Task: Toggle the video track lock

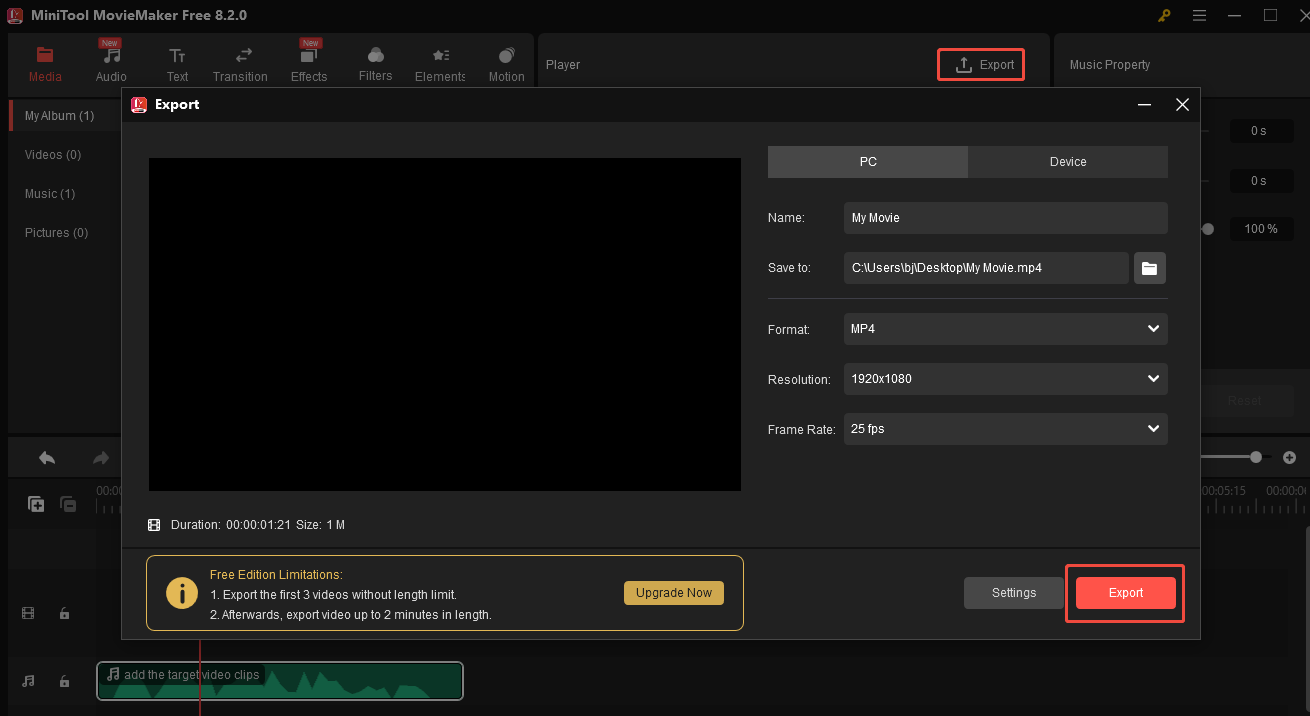Action: pos(64,614)
